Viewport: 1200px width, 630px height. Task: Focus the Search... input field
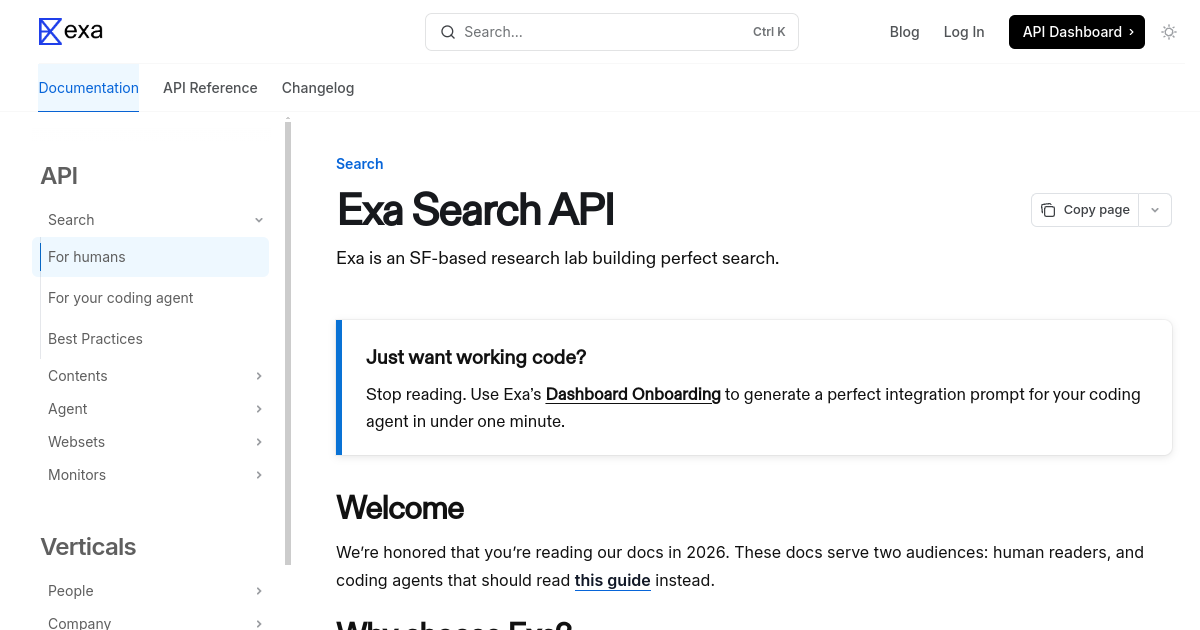pos(612,32)
